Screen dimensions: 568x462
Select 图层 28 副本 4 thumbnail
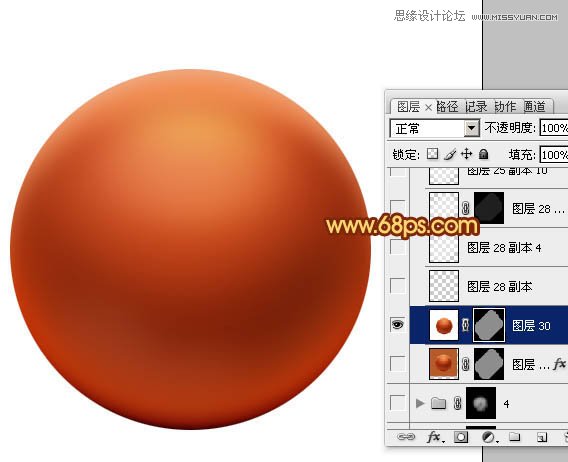[x=444, y=247]
